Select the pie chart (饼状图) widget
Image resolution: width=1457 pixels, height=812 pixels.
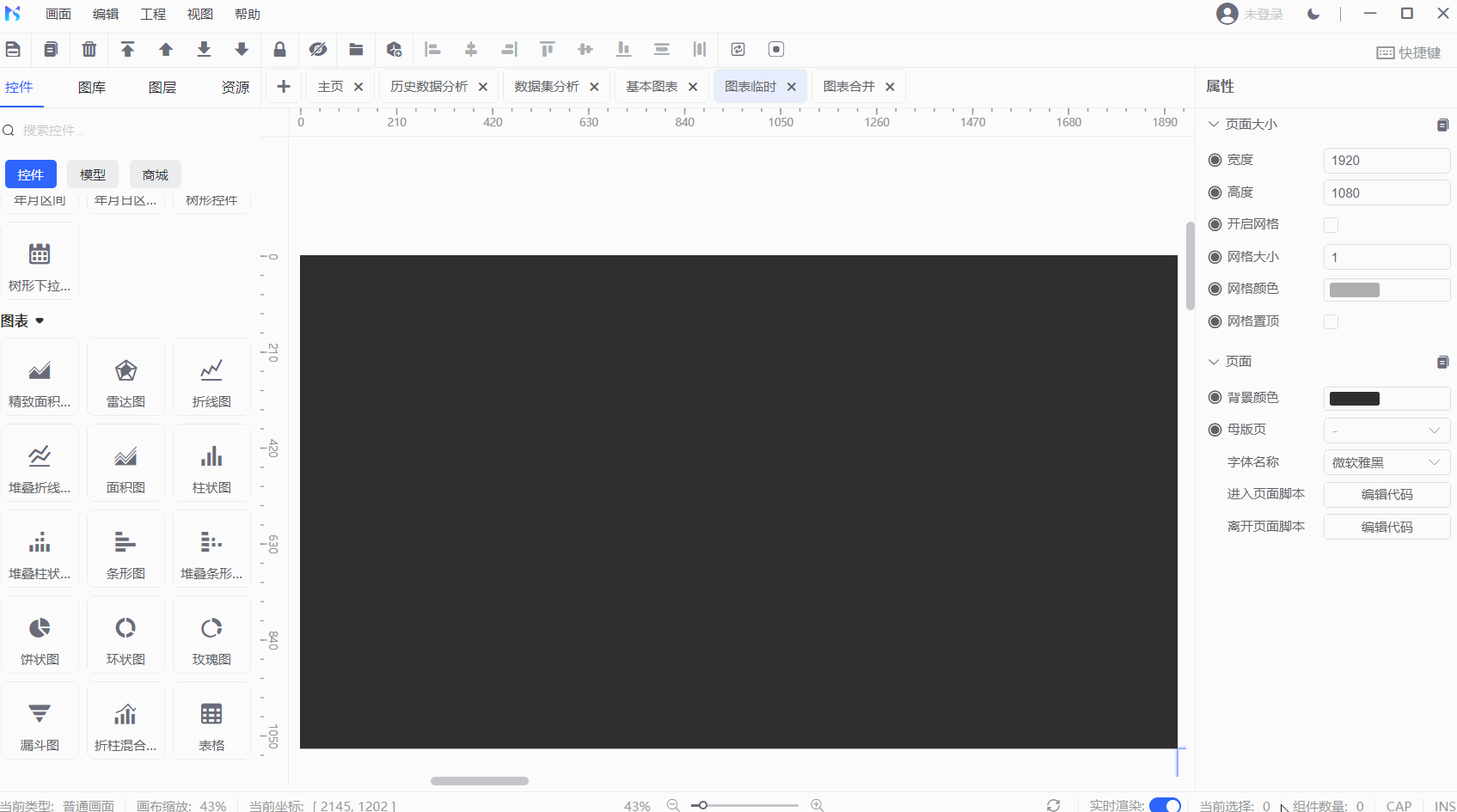tap(40, 637)
